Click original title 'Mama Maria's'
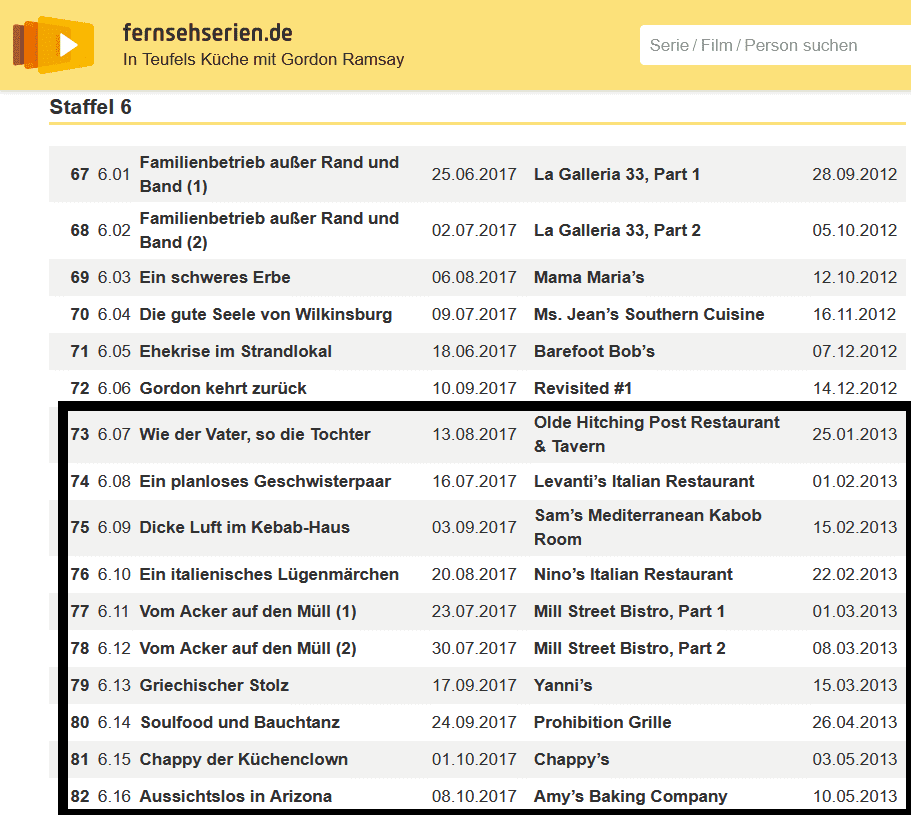The height and width of the screenshot is (815, 911). (589, 277)
